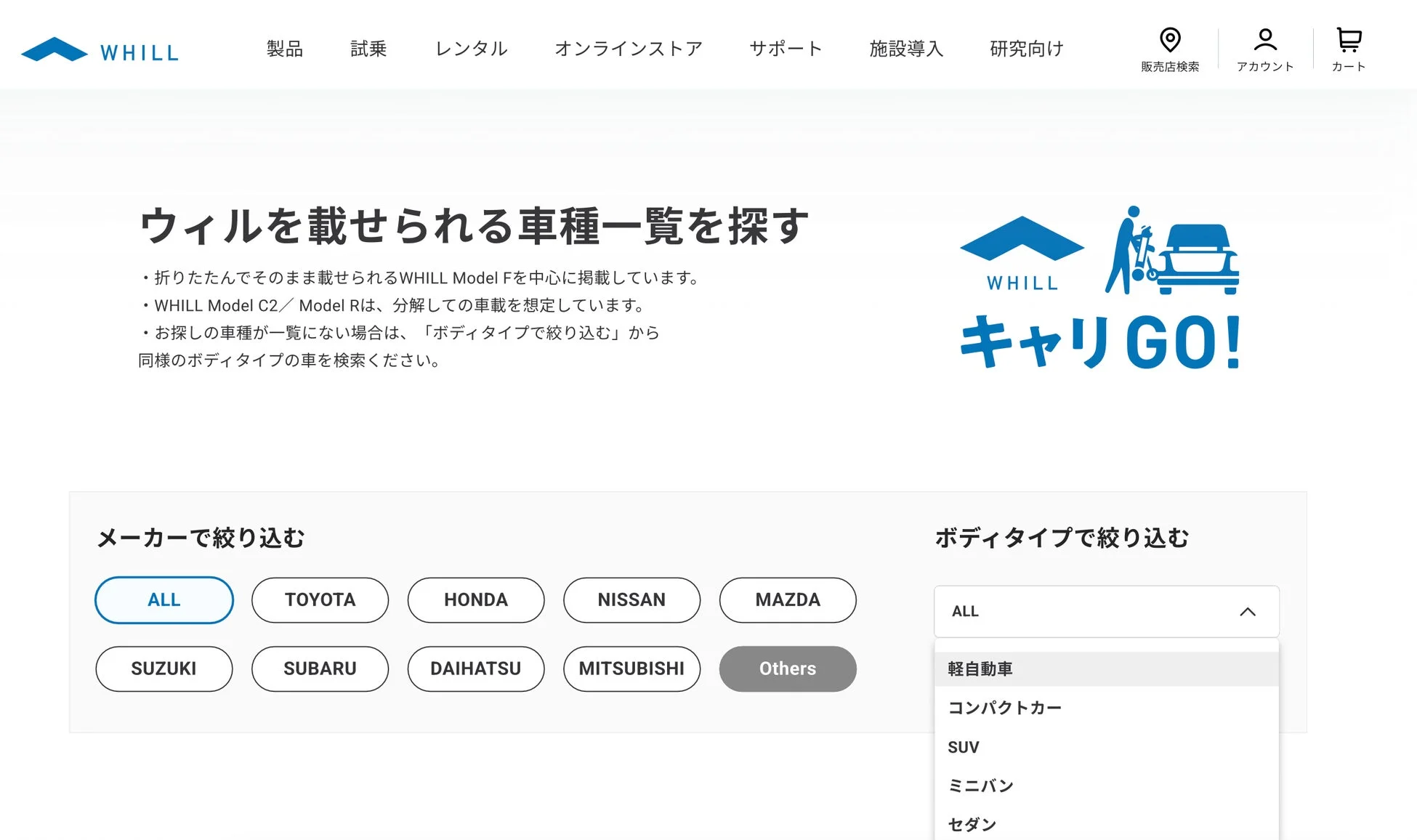Image resolution: width=1417 pixels, height=840 pixels.
Task: Open the サポート menu item
Action: point(786,49)
